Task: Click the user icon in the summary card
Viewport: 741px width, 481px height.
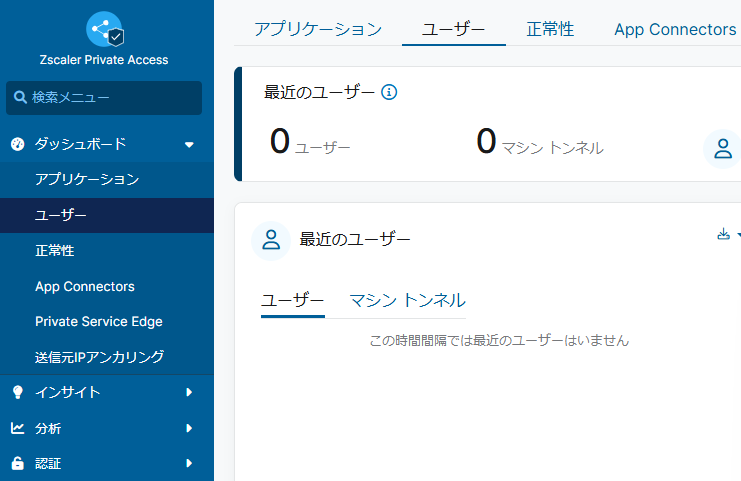Action: [722, 148]
